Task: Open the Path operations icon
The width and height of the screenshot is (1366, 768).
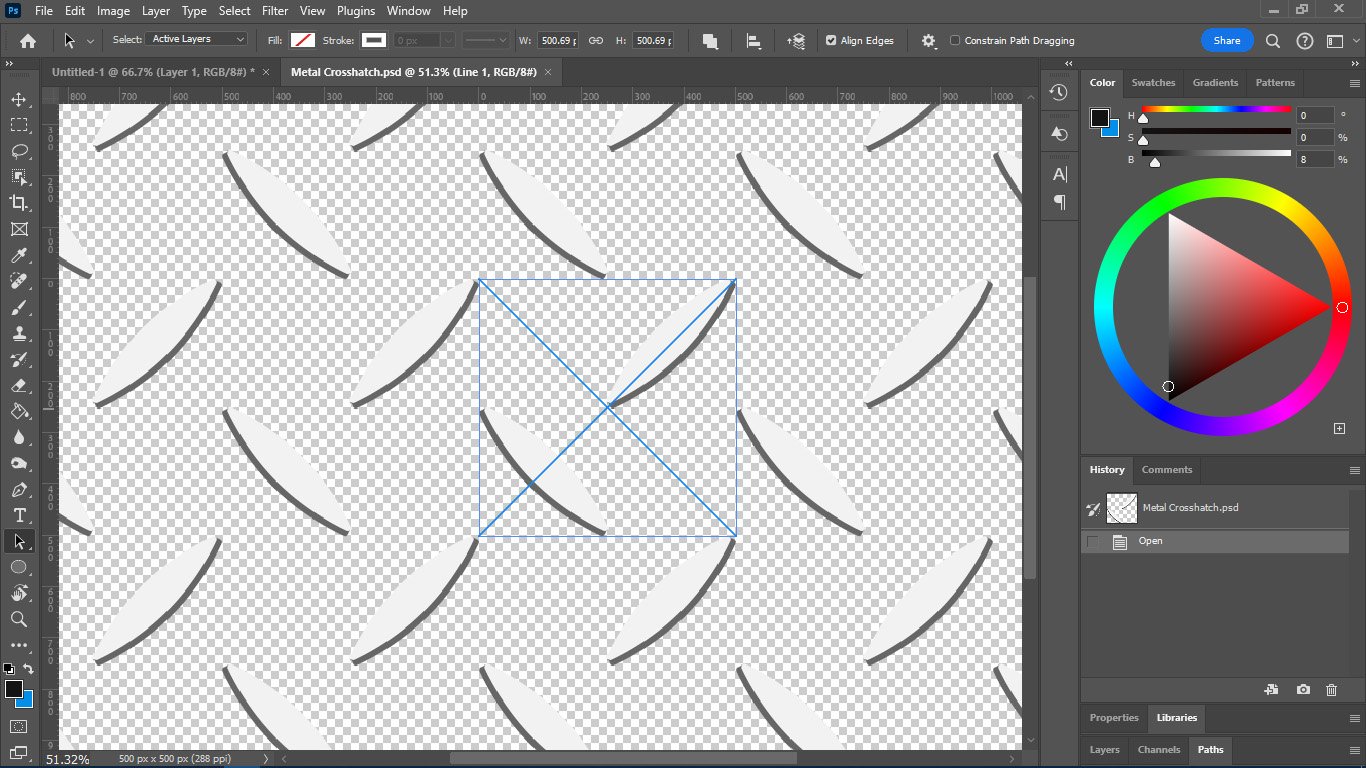Action: point(710,41)
